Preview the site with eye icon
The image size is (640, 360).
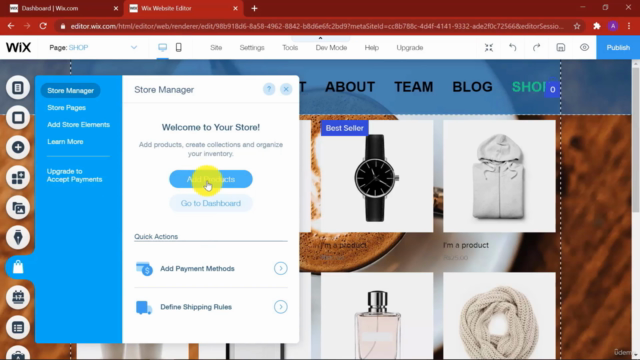[x=584, y=47]
